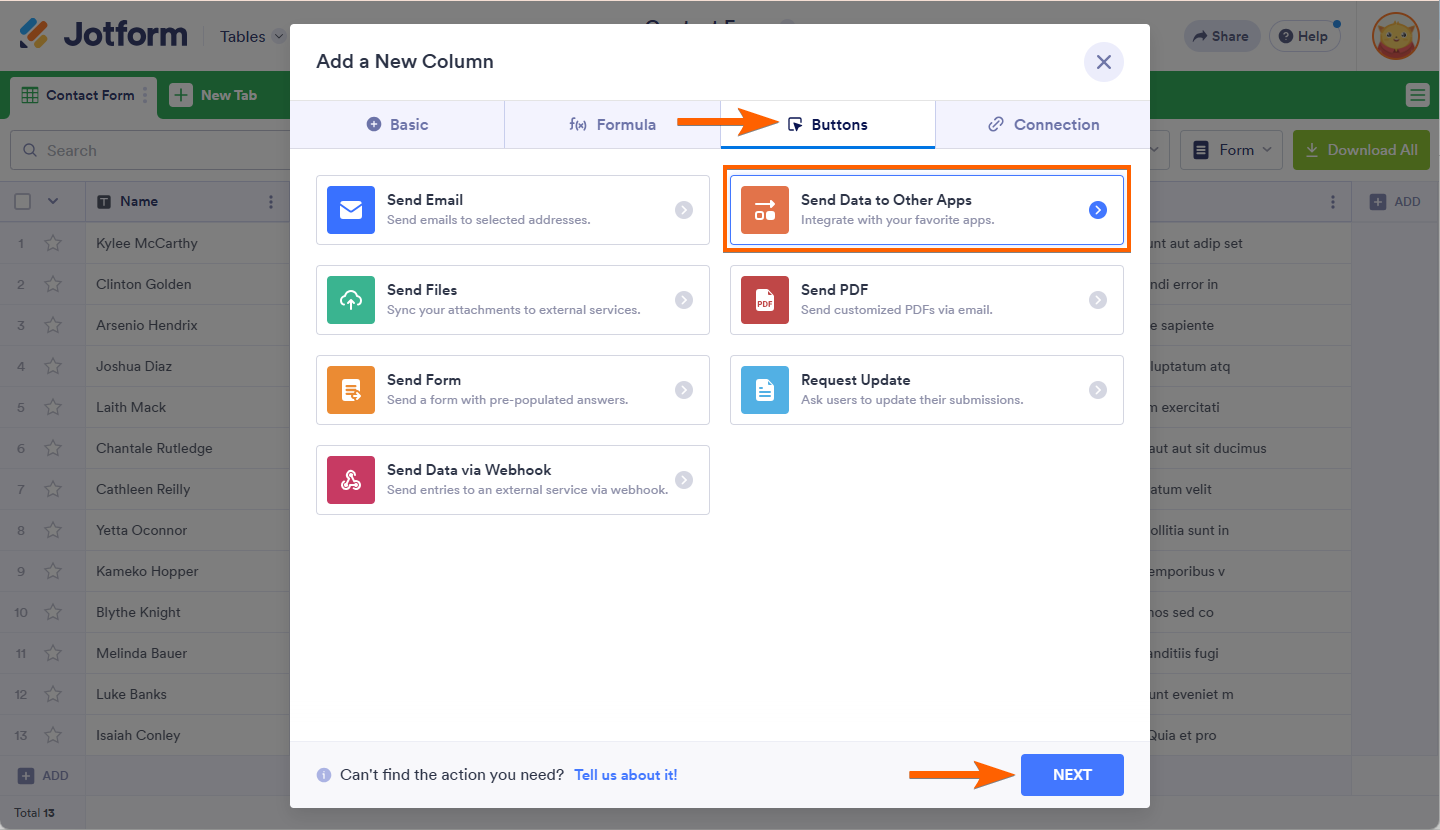This screenshot has height=830, width=1440.
Task: Open the 'Tell us about it!' link
Action: click(625, 775)
